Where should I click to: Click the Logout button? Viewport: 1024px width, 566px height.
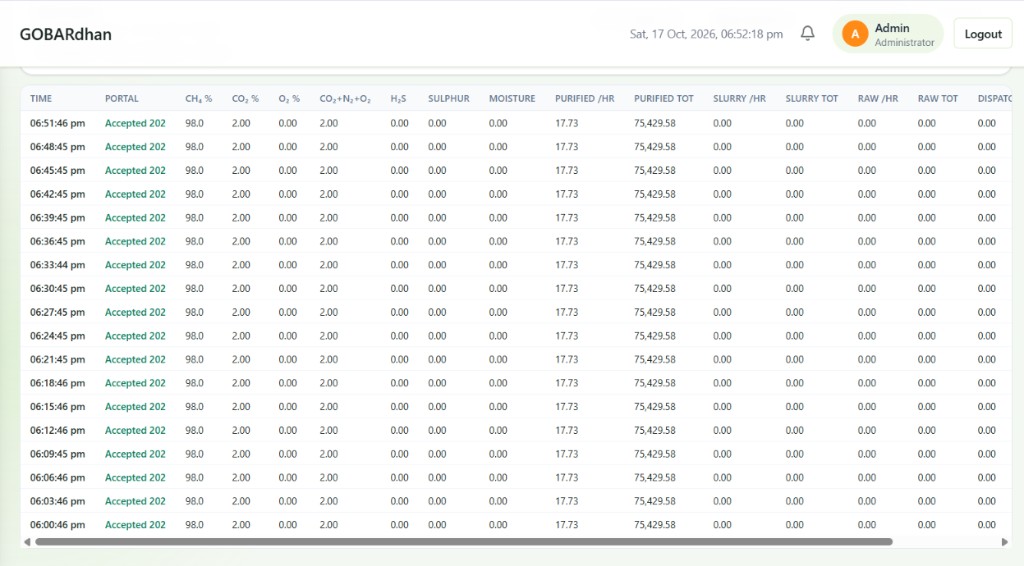click(x=983, y=34)
